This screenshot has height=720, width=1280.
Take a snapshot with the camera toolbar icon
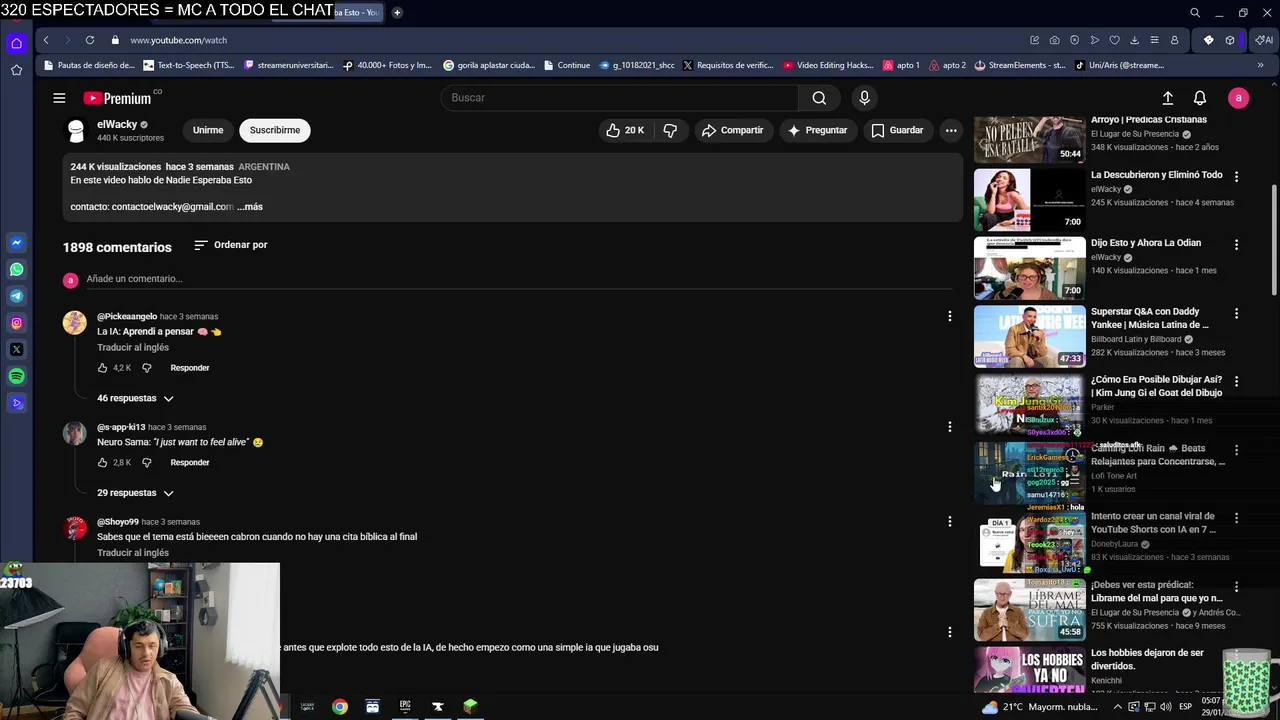[1054, 40]
